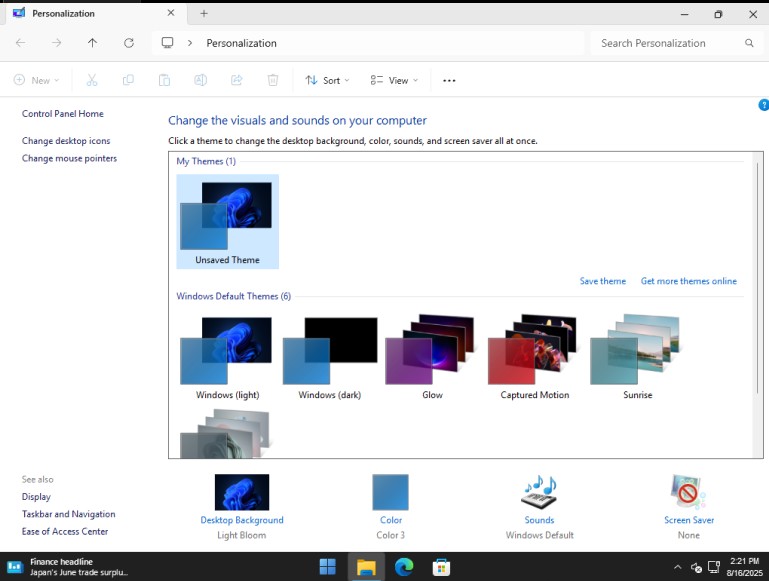Click the Cut scissors icon

[92, 80]
